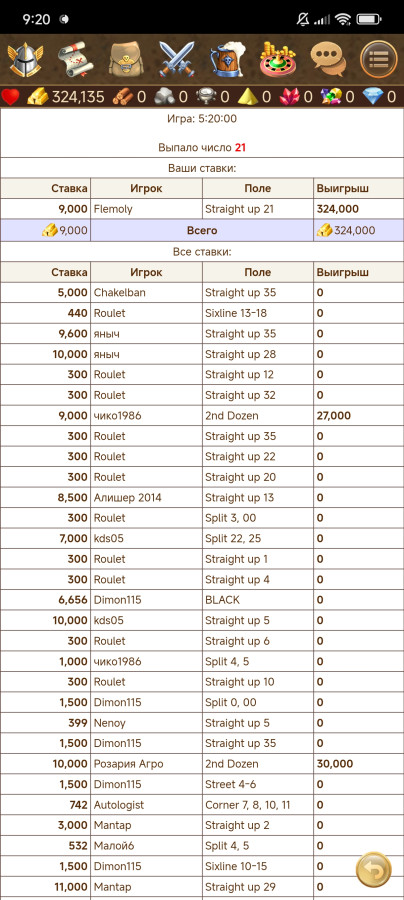This screenshot has width=404, height=900.
Task: Select player Autologist in the list
Action: 119,805
